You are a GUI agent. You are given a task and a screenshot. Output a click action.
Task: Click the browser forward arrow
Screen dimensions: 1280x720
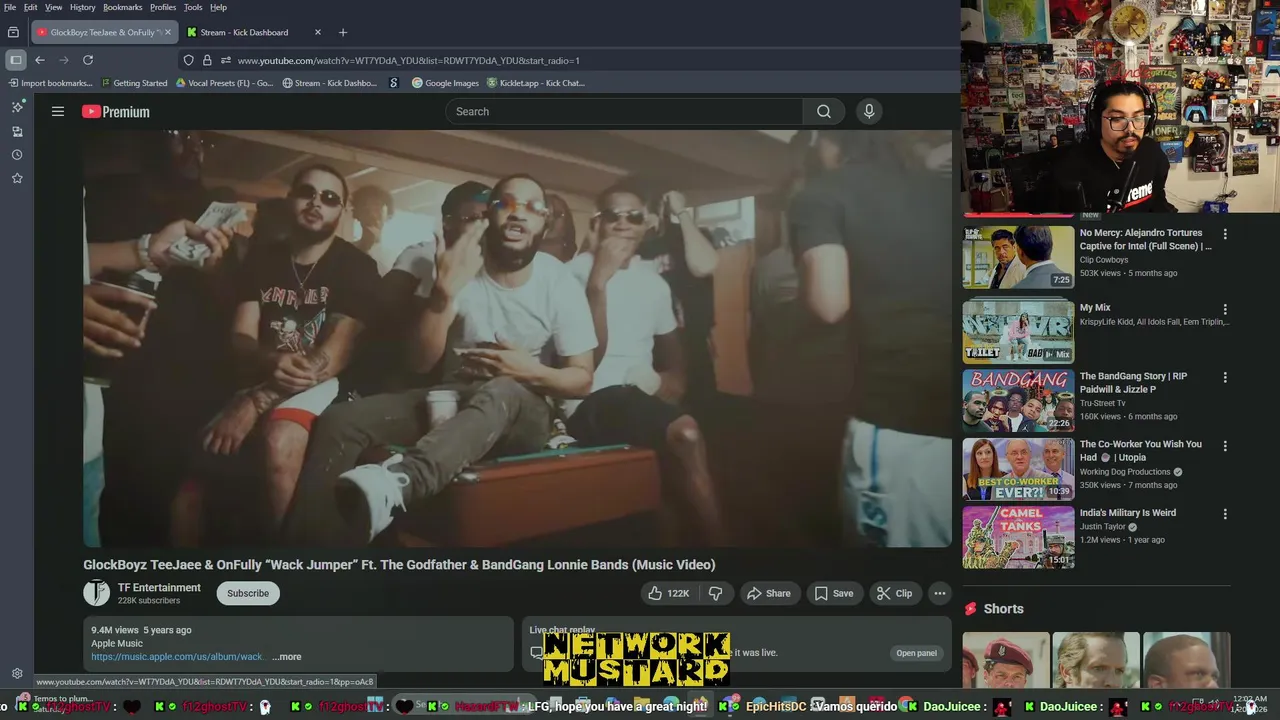point(64,60)
